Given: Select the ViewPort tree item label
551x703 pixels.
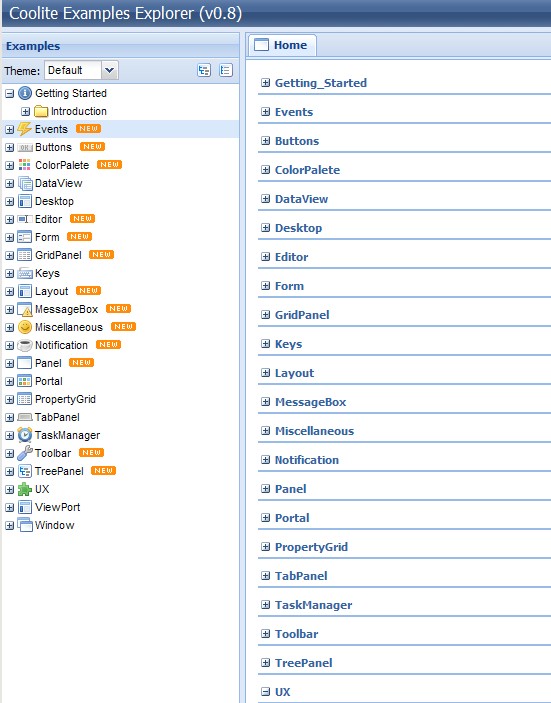Looking at the screenshot, I should click(57, 507).
